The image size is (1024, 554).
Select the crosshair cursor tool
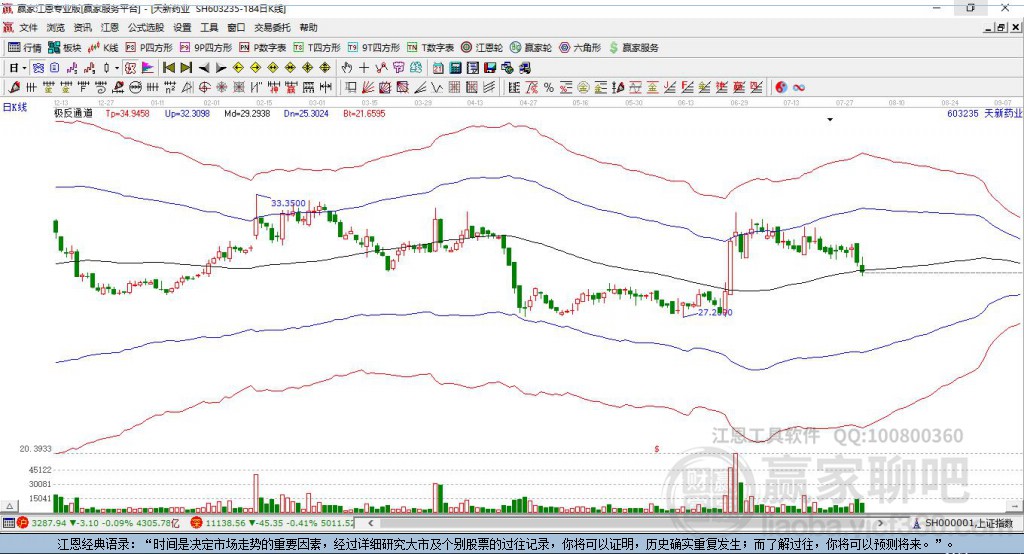364,68
